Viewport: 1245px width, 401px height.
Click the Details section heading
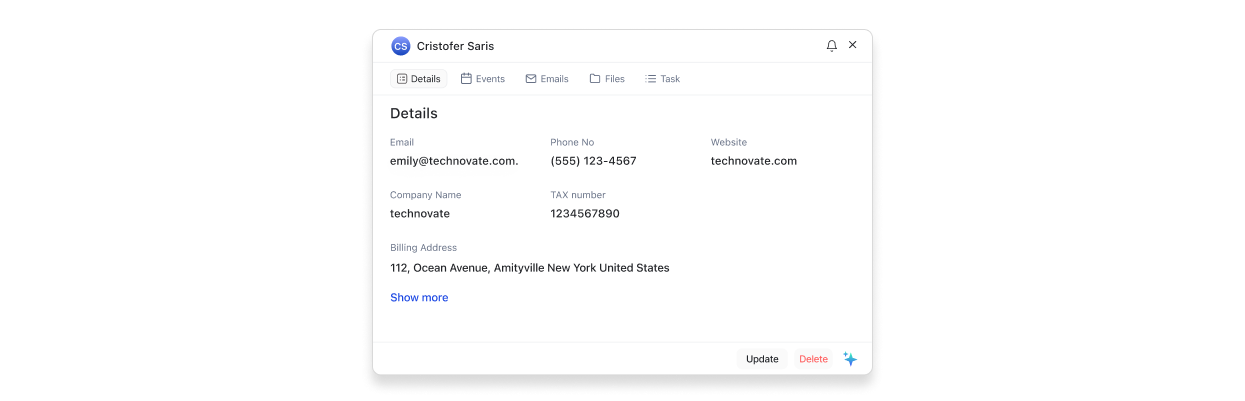point(414,114)
